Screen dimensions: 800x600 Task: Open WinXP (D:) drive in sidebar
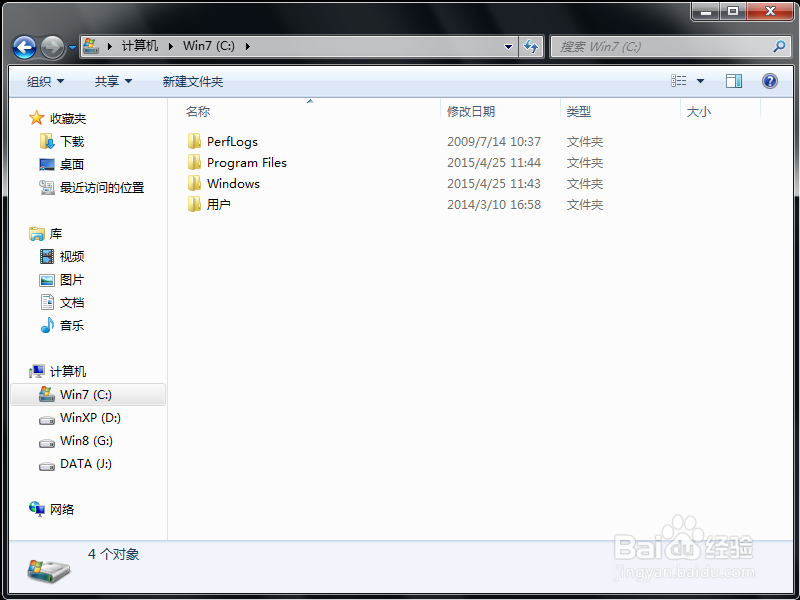click(x=90, y=417)
